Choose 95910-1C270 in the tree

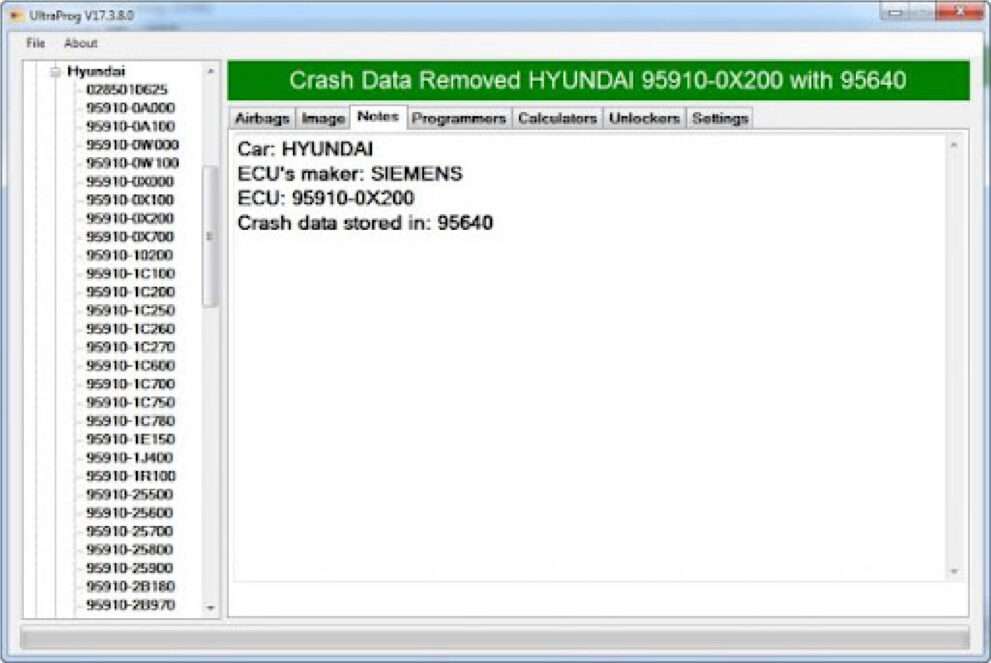130,346
